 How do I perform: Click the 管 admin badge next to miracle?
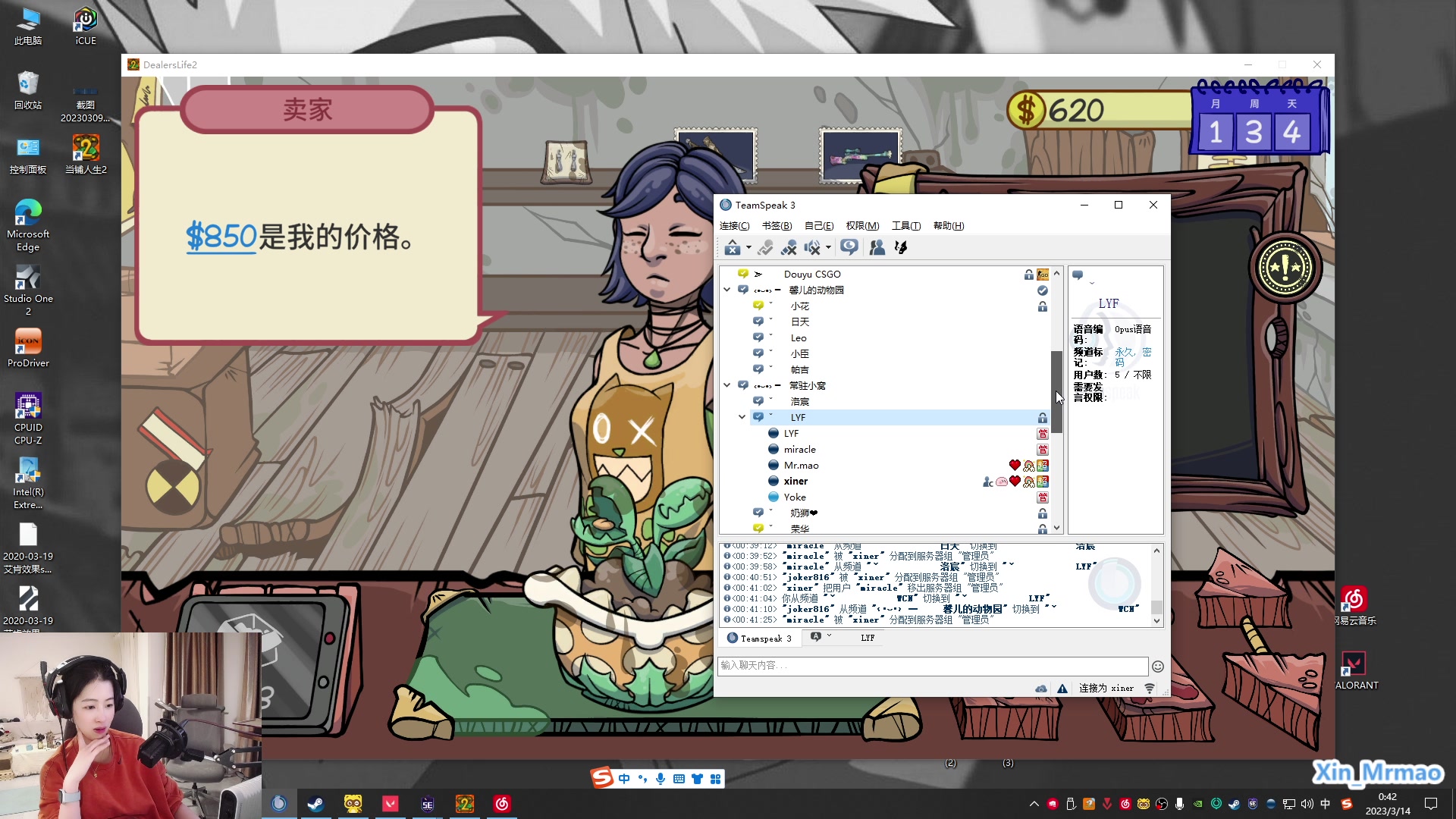coord(1043,450)
